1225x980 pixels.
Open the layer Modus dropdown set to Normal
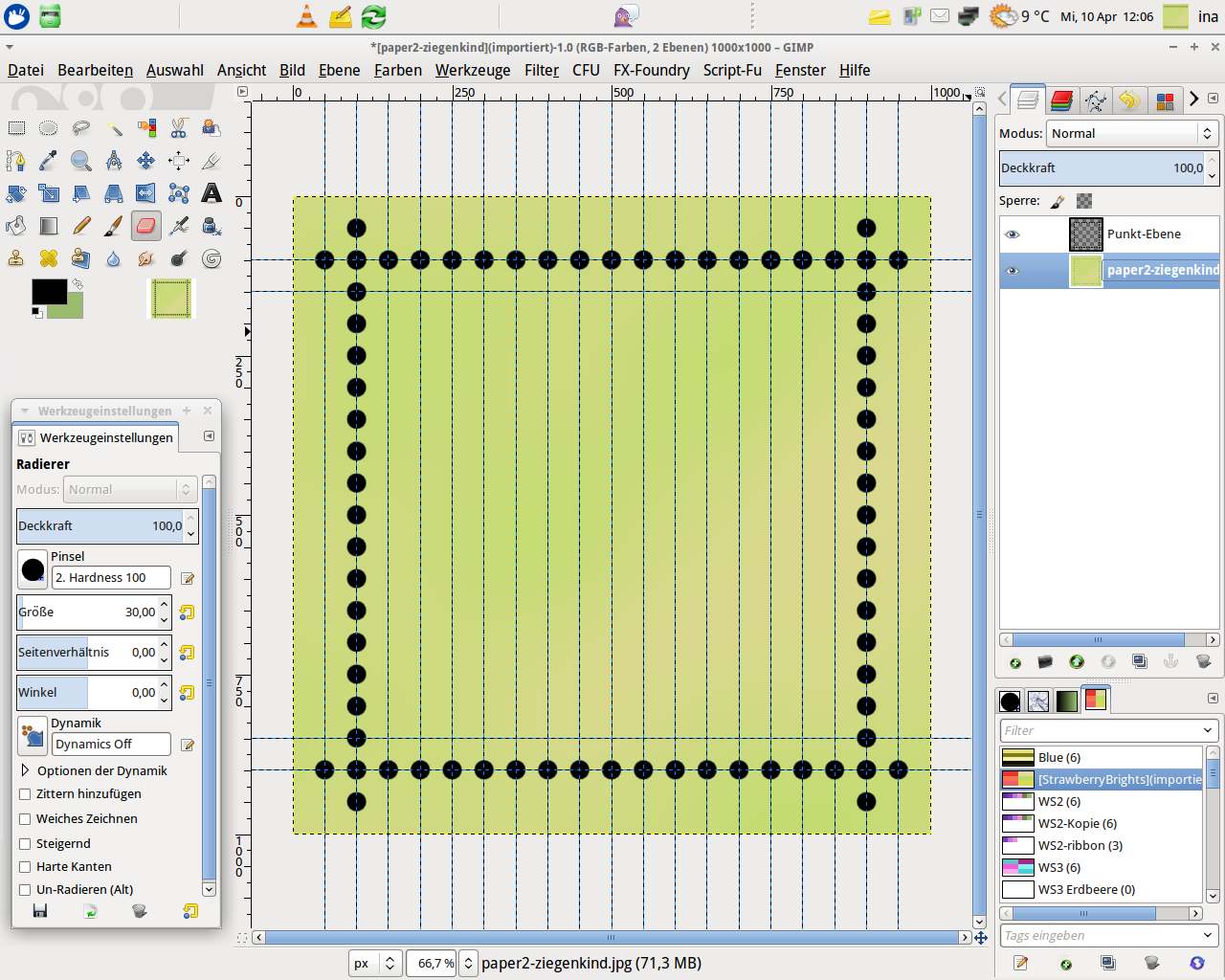click(x=1131, y=134)
